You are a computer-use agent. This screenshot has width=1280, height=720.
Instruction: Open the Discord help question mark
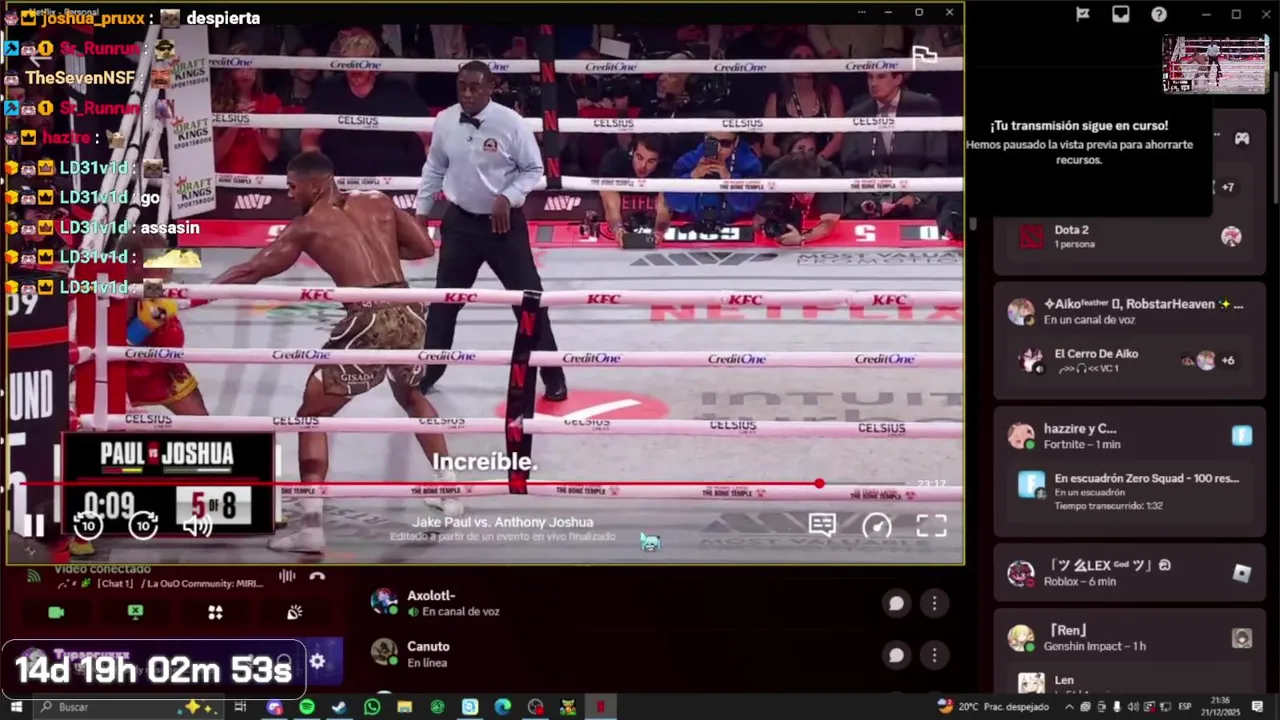coord(1159,14)
